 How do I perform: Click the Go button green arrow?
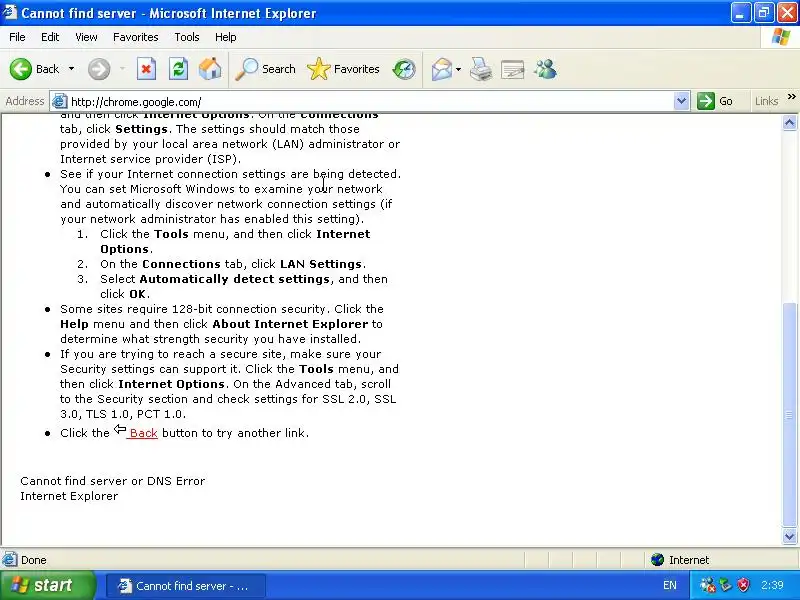pos(715,101)
